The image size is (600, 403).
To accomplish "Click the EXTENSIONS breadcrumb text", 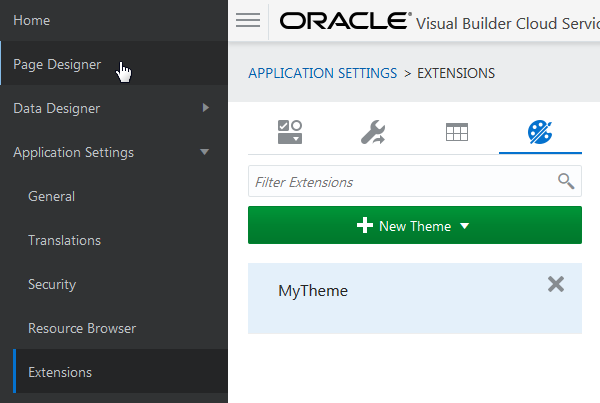I will click(x=456, y=73).
